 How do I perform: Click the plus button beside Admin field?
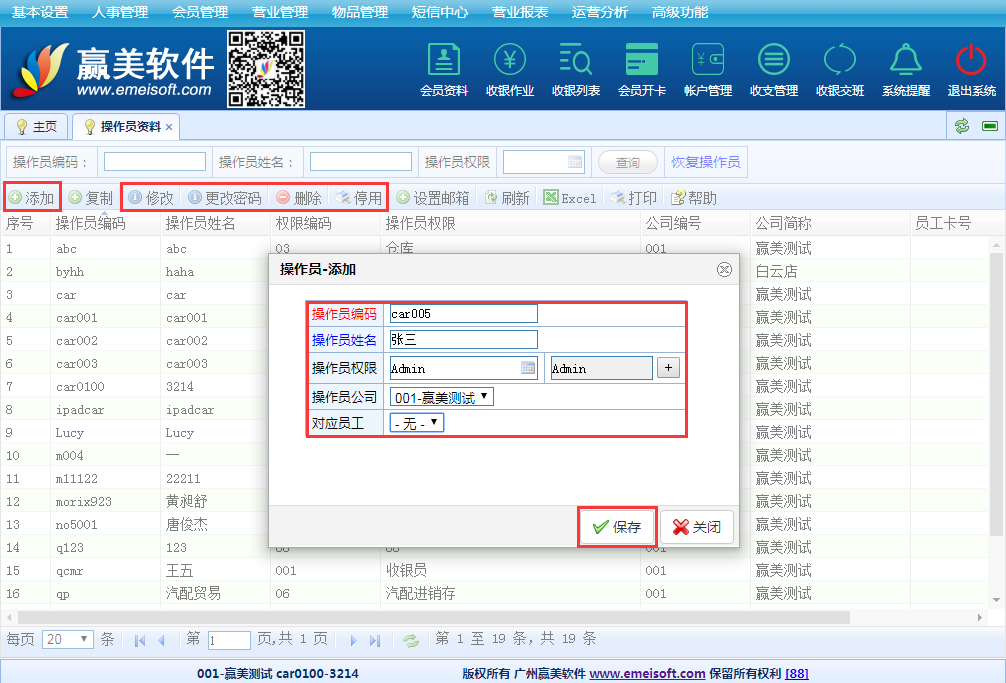point(668,368)
